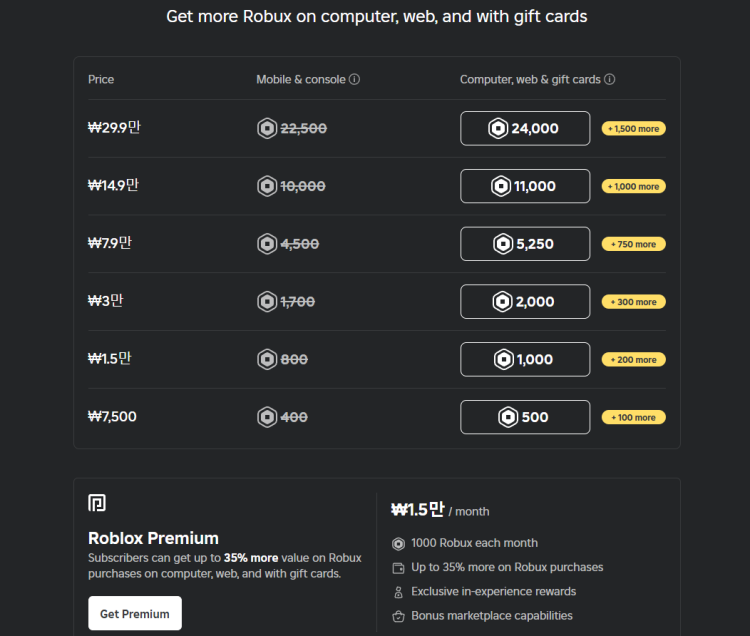Choose the 5,250 Robux package
The height and width of the screenshot is (636, 750).
click(x=525, y=244)
